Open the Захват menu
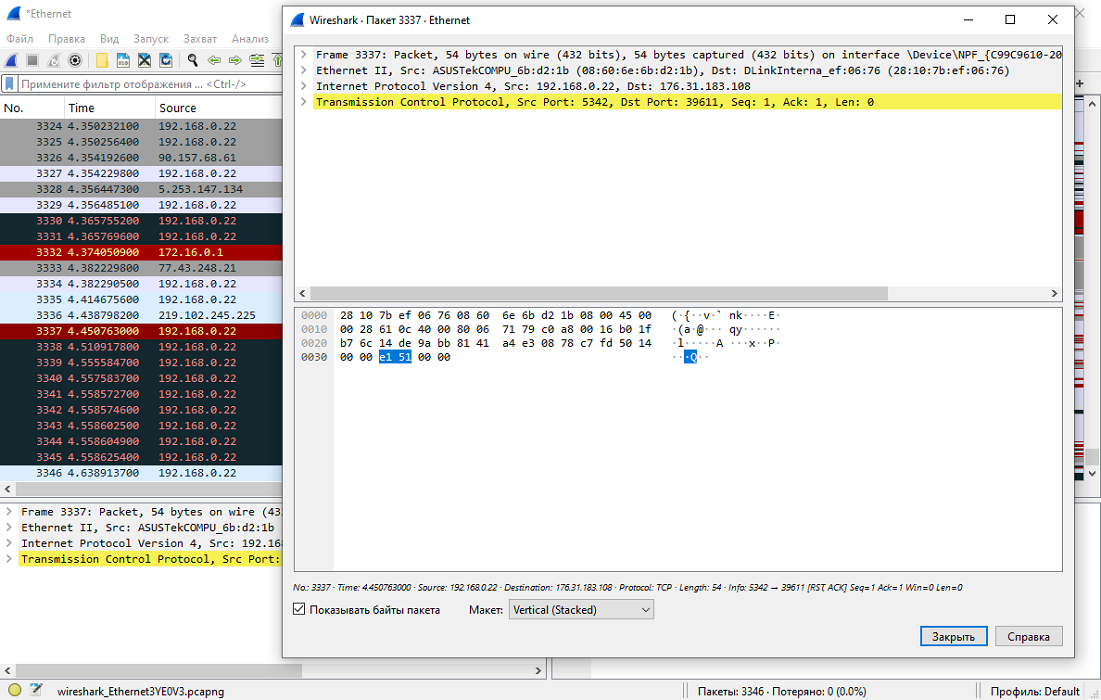Viewport: 1101px width, 700px height. click(x=200, y=39)
